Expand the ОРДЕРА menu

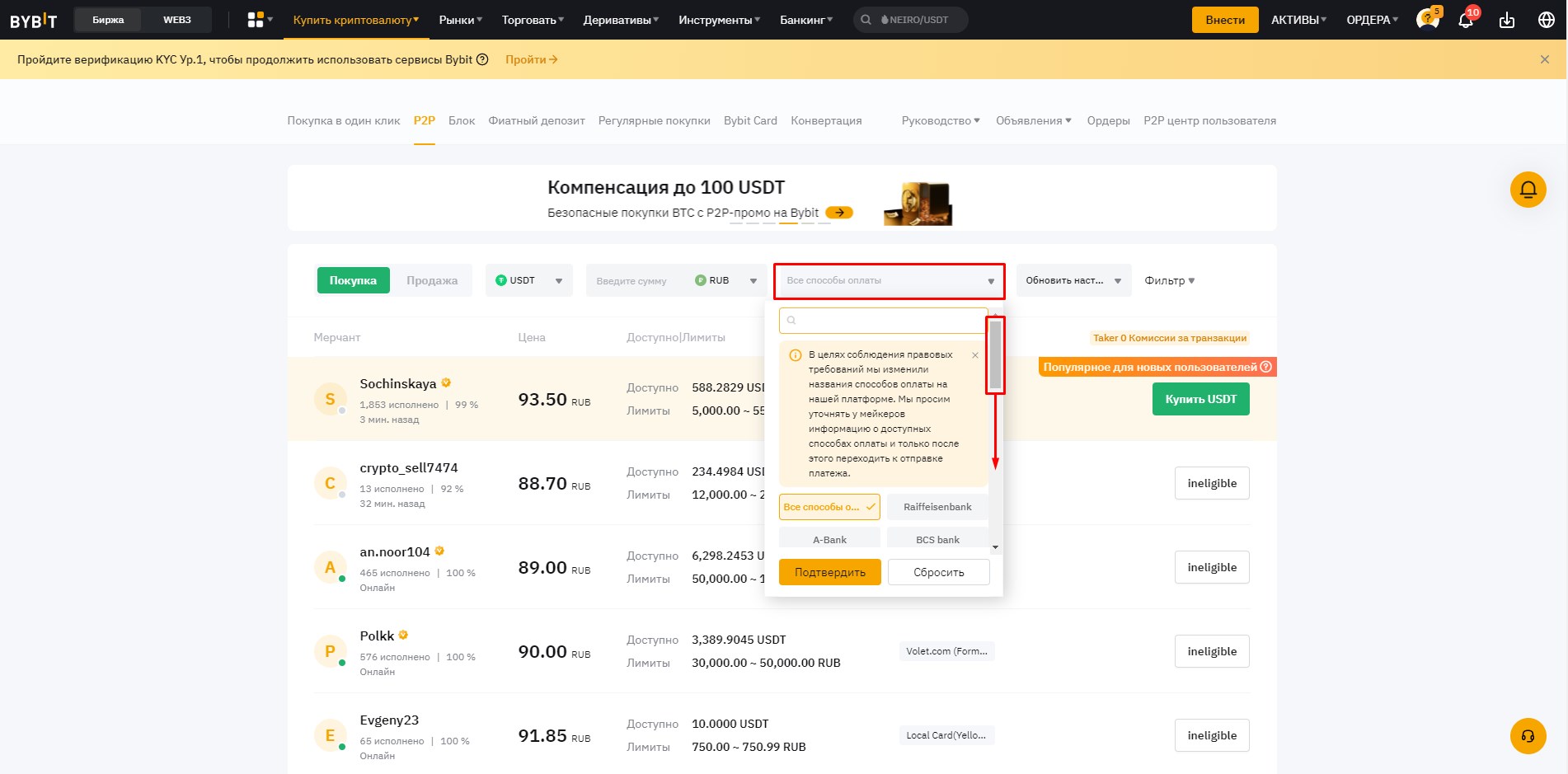coord(1373,20)
